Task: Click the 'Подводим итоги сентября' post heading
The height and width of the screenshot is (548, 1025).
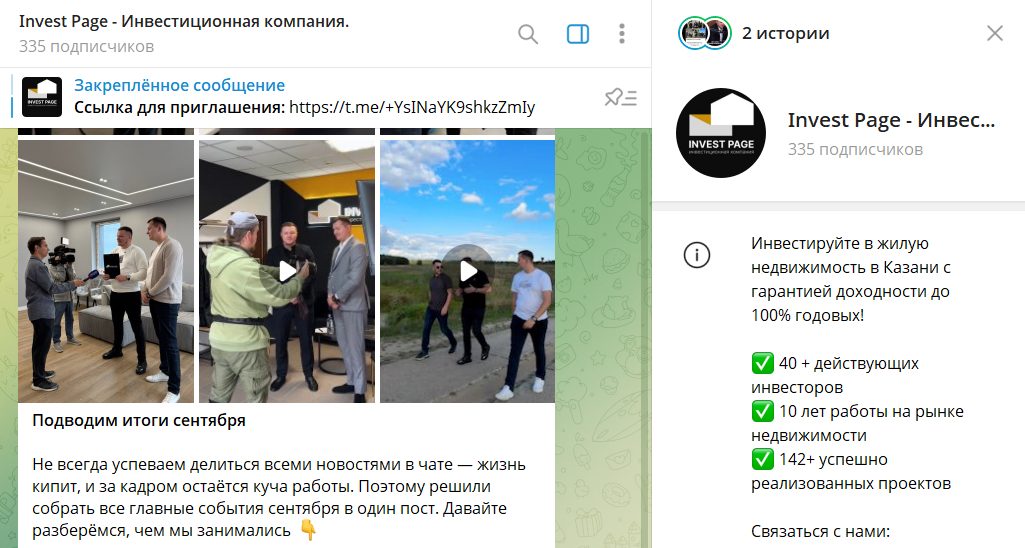Action: 139,420
